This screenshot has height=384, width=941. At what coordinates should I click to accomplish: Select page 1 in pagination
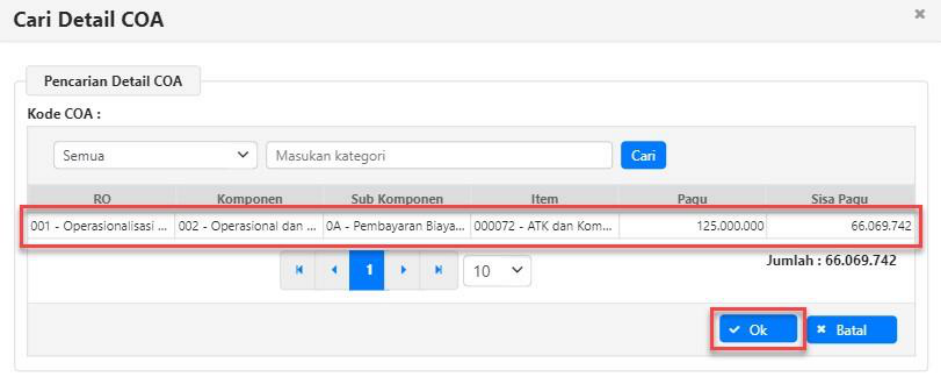tap(367, 271)
